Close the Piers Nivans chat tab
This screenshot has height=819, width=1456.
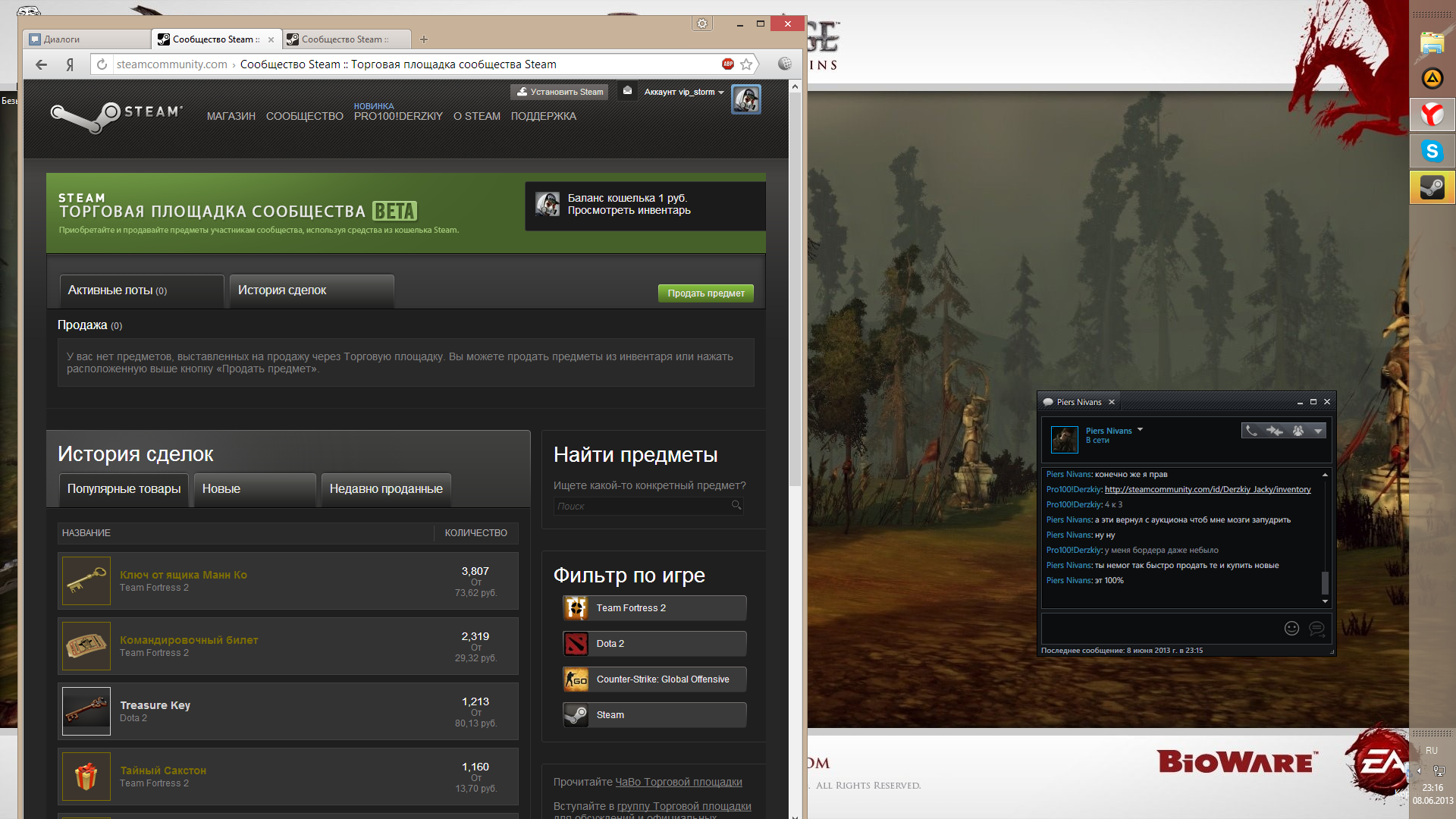pos(1112,402)
